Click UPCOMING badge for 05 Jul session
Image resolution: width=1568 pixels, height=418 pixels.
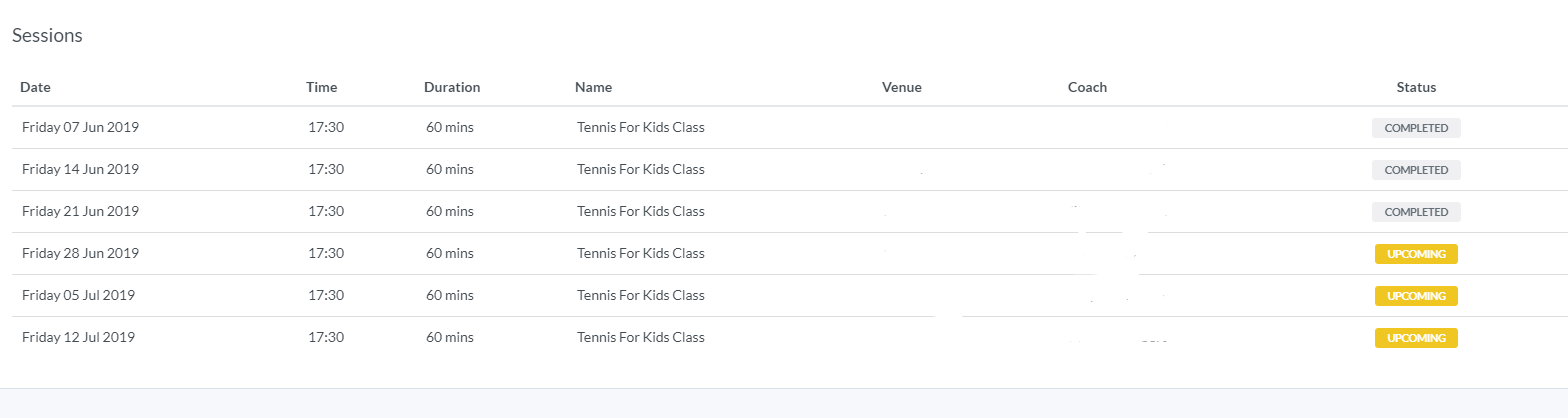coord(1416,296)
